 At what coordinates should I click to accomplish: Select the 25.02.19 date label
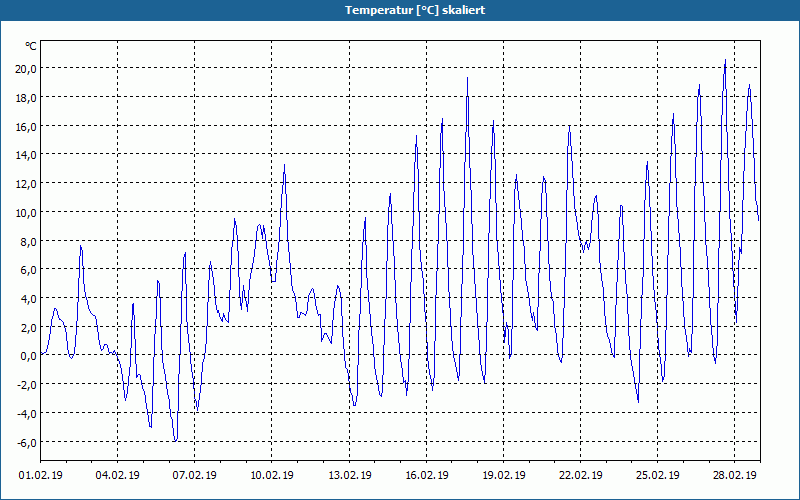[658, 475]
